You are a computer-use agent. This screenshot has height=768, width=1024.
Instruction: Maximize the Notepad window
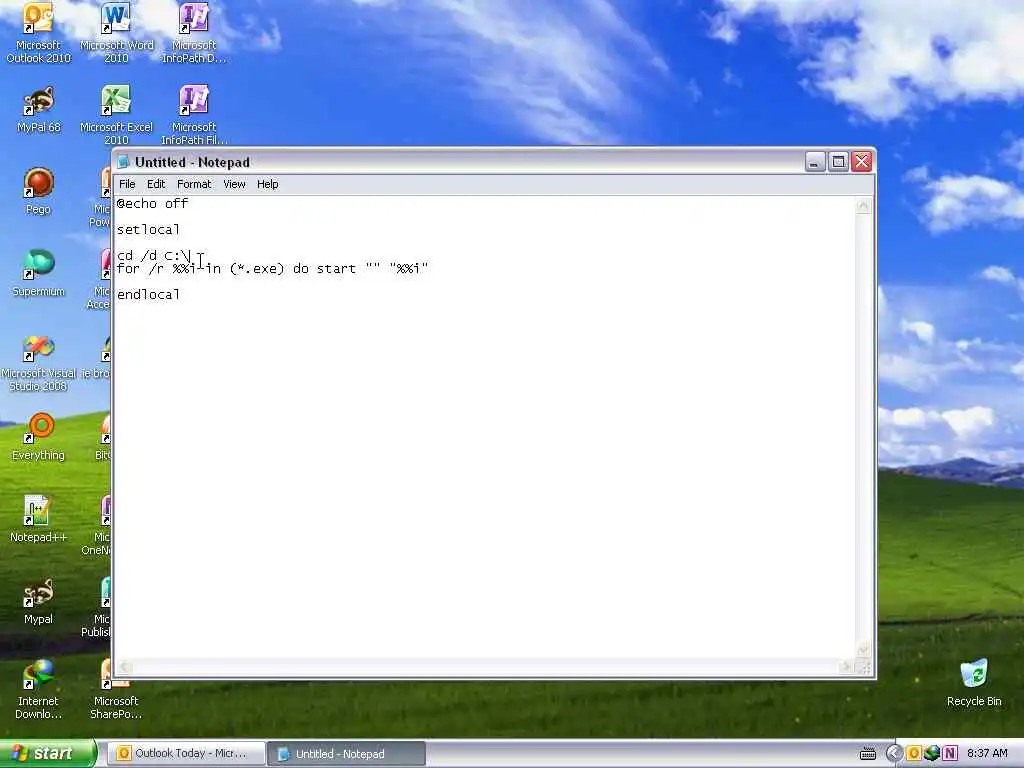click(x=839, y=161)
